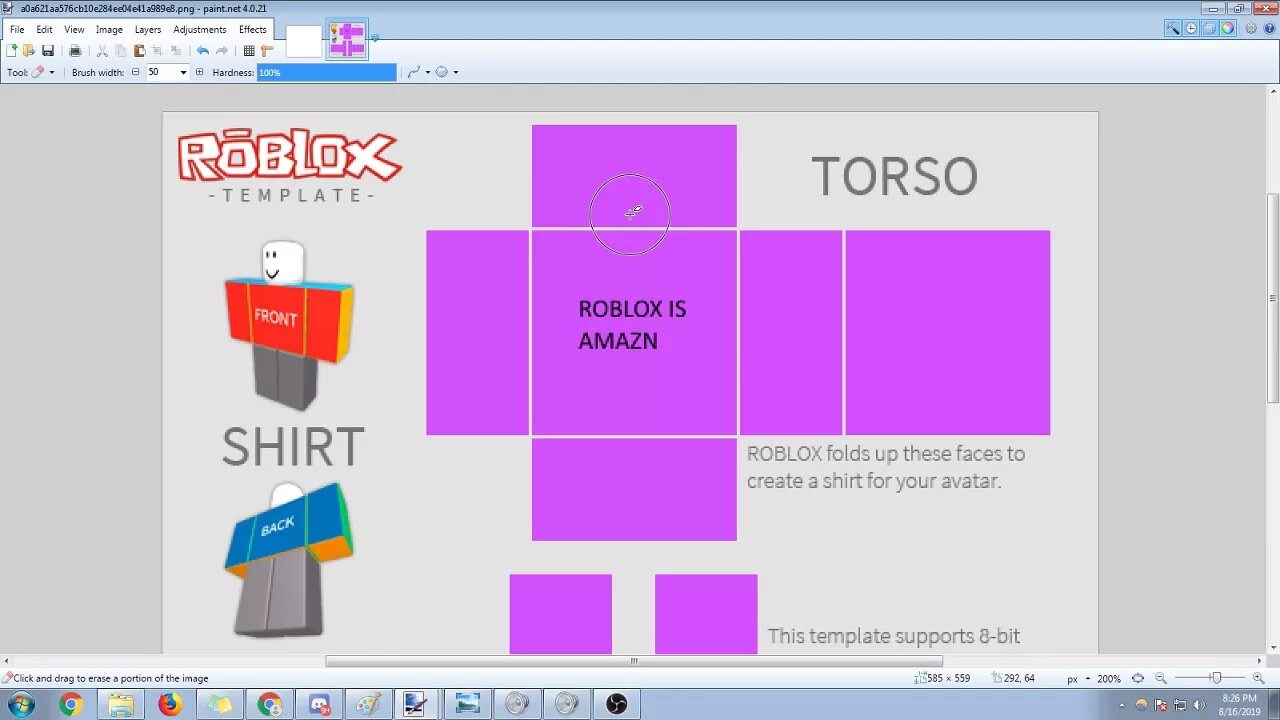Click the zoom to window icon
Screen dimensions: 1280x720
(x=1138, y=678)
